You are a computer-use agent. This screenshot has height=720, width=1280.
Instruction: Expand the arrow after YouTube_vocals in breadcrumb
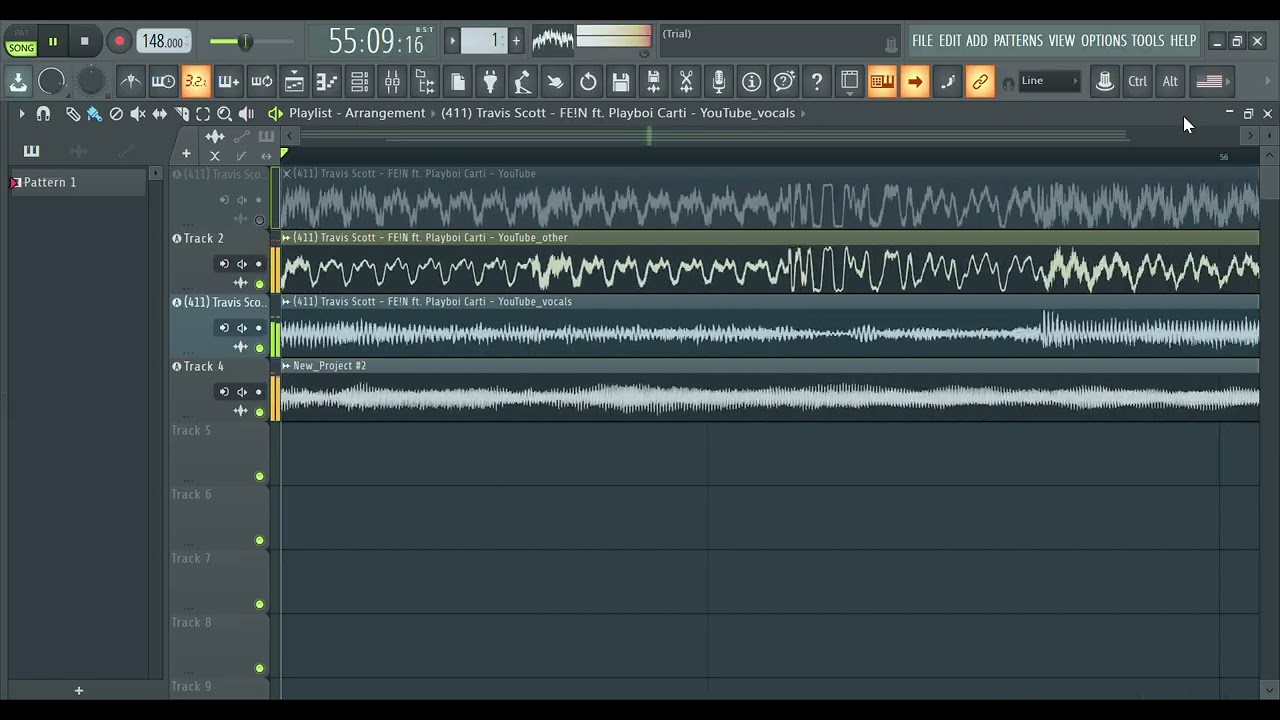point(802,113)
